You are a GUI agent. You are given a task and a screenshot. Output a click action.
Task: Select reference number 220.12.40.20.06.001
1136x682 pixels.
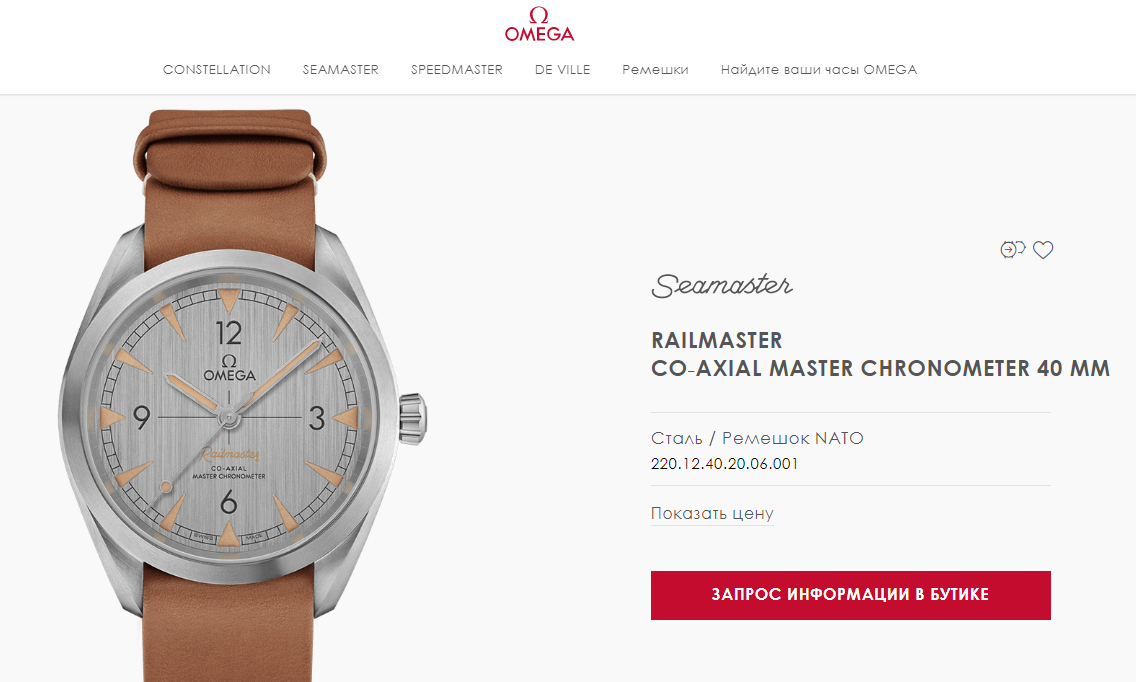point(724,464)
